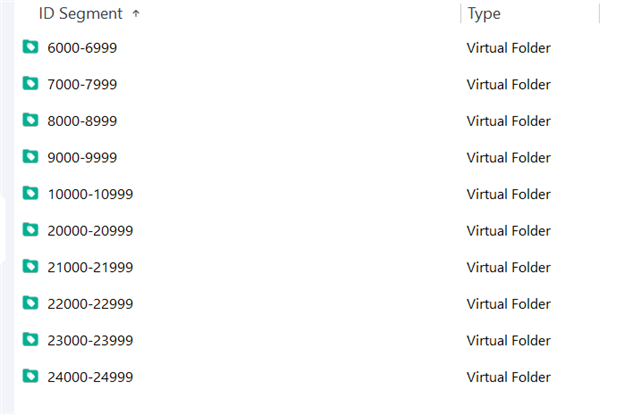This screenshot has height=414, width=640.
Task: Select the 21000-21999 folder icon
Action: 30,266
